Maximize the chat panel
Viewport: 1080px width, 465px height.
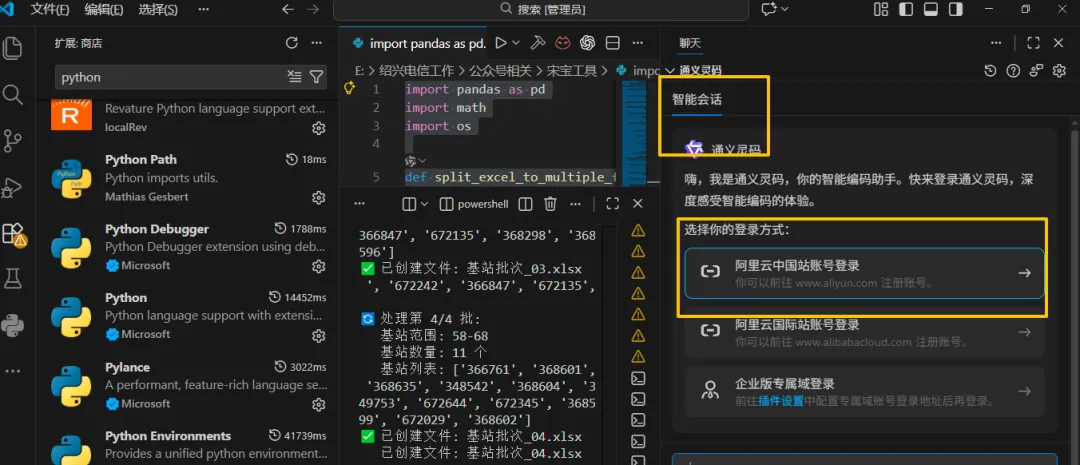1033,43
